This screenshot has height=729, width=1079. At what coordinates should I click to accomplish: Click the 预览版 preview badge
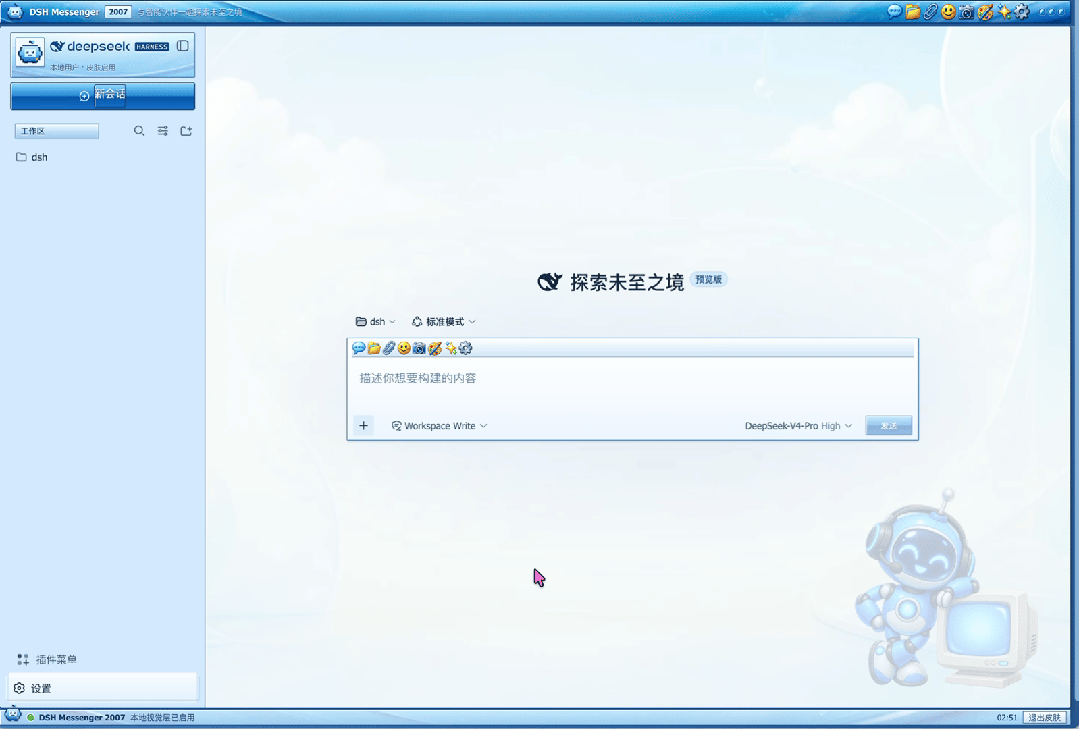coord(708,279)
